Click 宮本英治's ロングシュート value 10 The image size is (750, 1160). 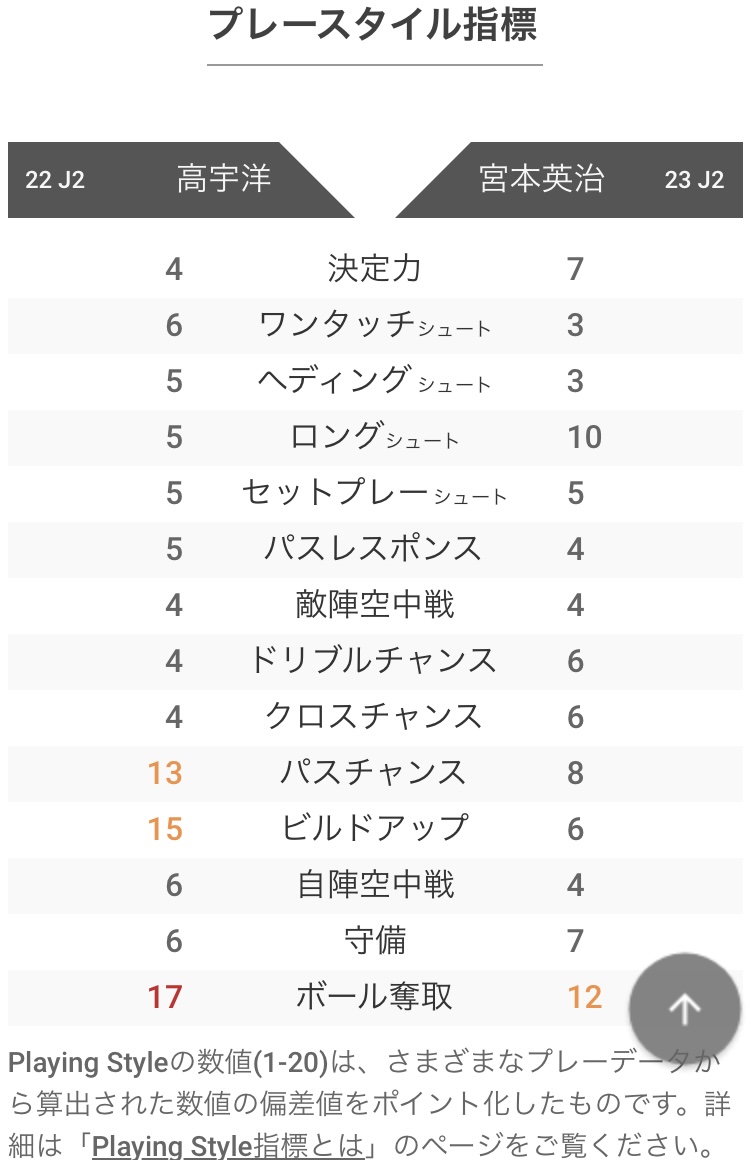tap(584, 437)
